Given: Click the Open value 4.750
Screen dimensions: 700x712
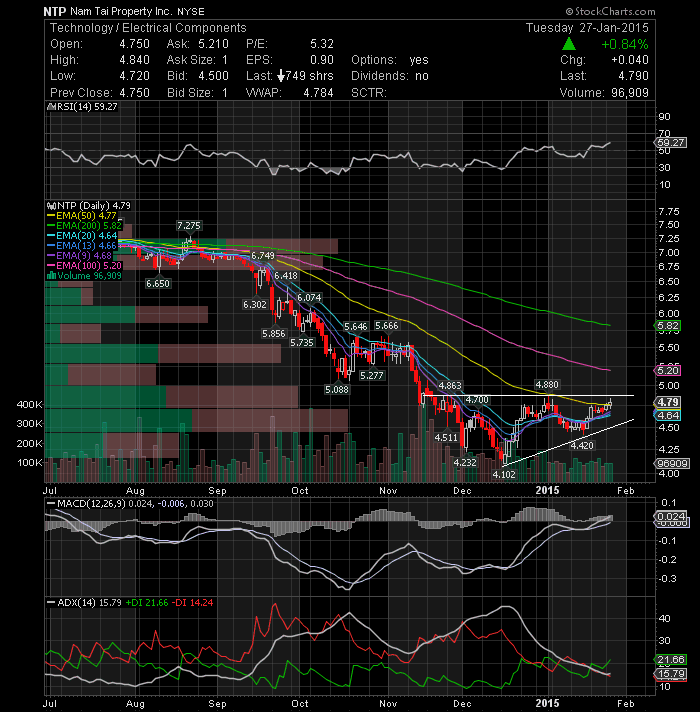Looking at the screenshot, I should [134, 44].
